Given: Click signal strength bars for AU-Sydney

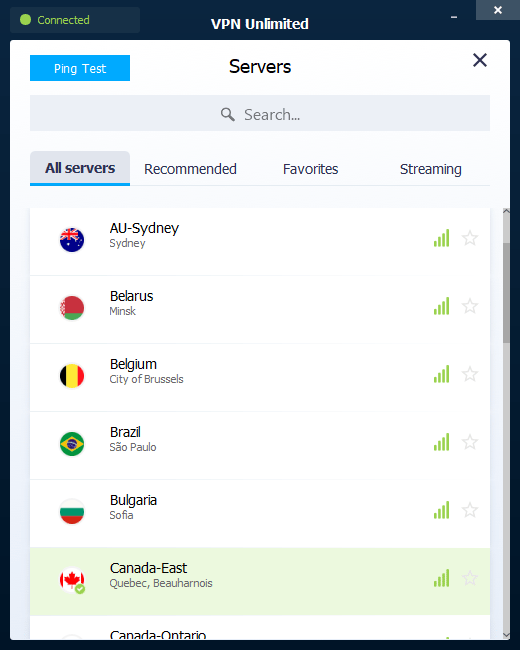Looking at the screenshot, I should point(442,238).
